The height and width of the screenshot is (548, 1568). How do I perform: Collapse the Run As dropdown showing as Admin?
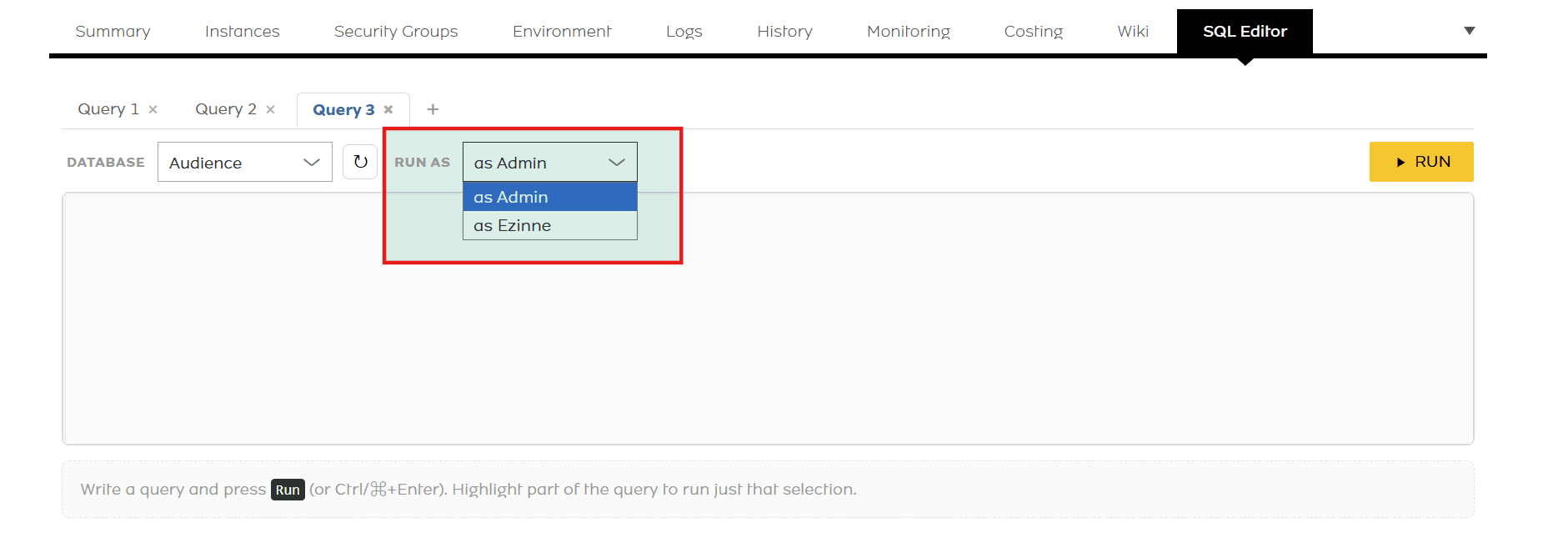coord(550,162)
